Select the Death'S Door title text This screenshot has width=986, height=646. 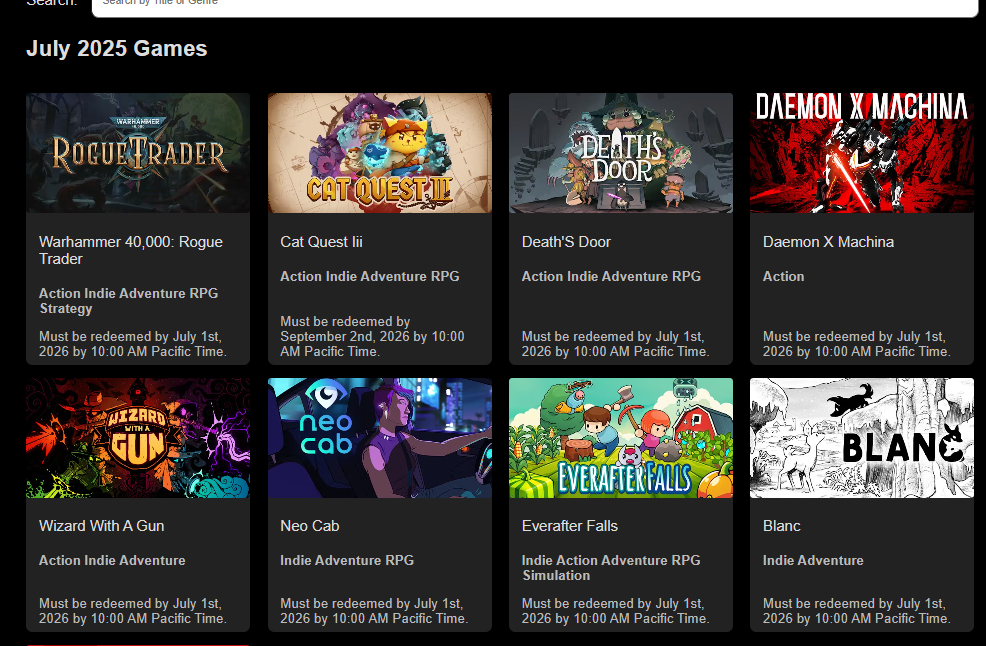566,242
